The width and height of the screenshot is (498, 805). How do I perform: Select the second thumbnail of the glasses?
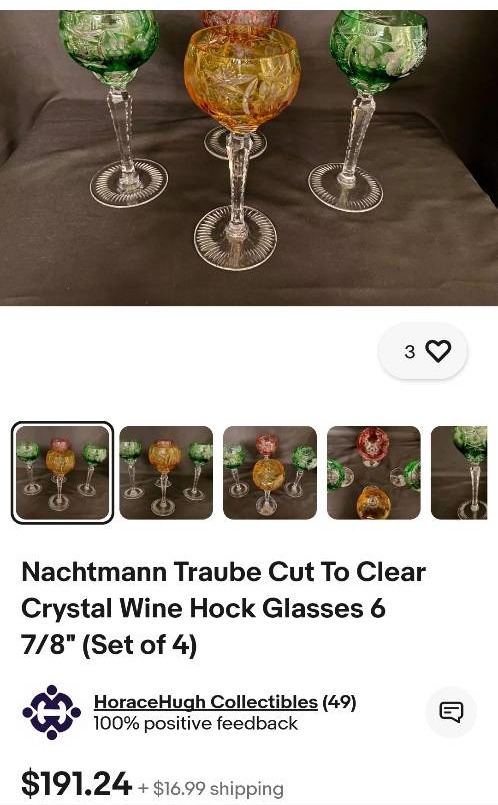(166, 472)
